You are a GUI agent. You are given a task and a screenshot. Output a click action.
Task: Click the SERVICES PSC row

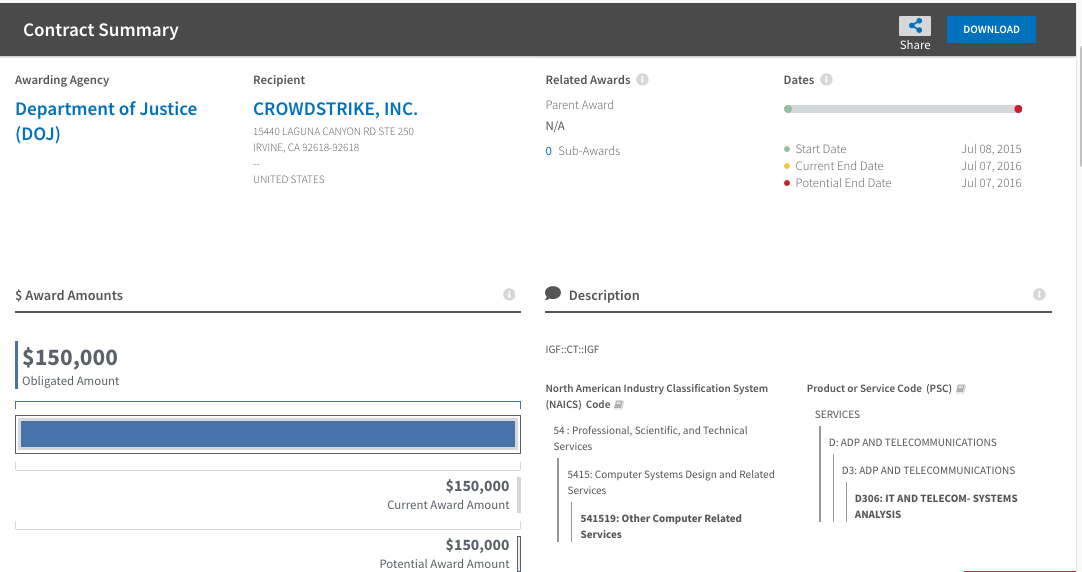pyautogui.click(x=837, y=415)
